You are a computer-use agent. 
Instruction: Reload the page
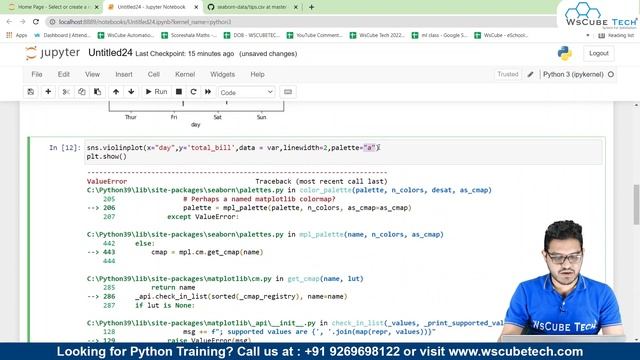coord(36,22)
